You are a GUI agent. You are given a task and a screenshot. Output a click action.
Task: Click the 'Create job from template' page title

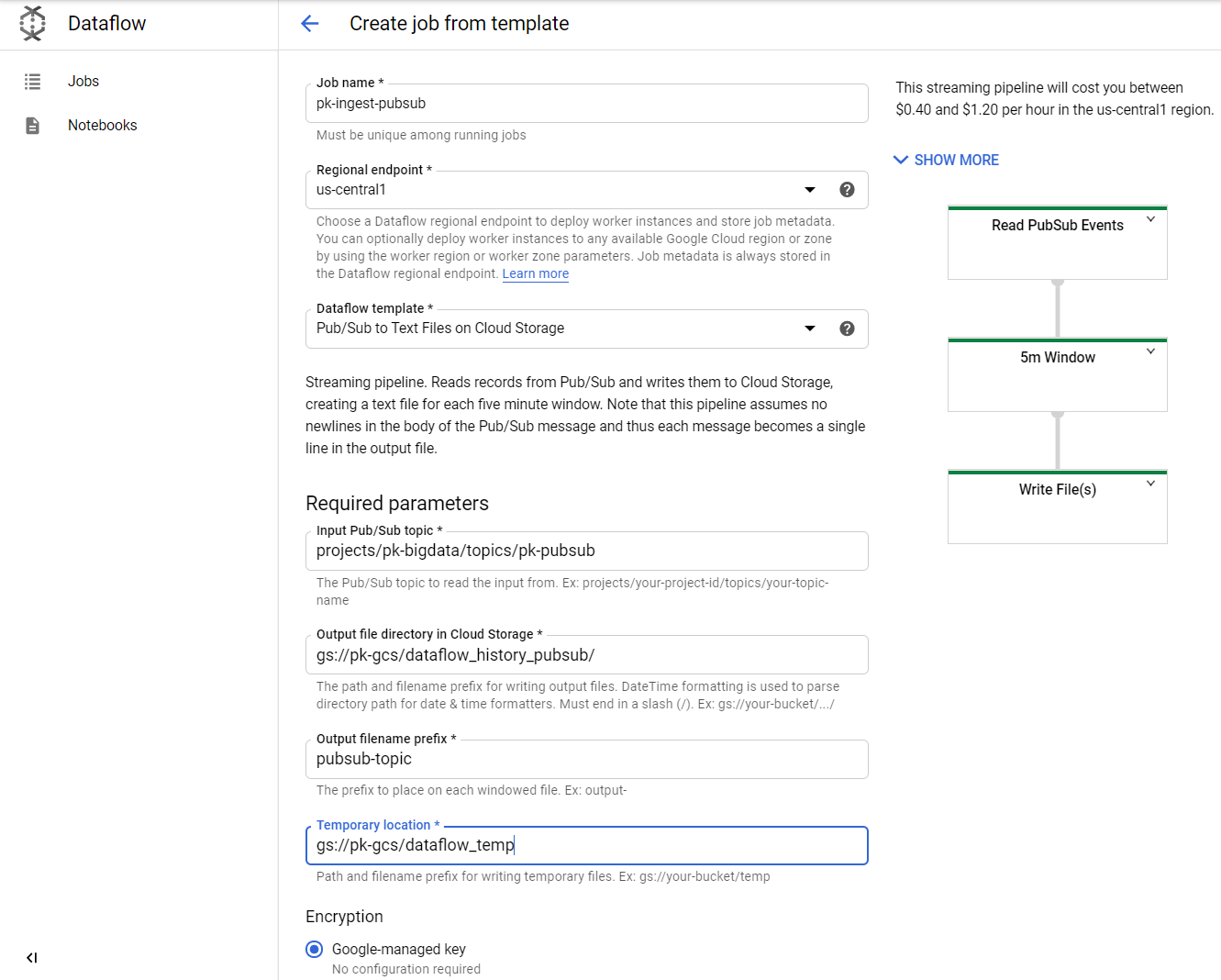click(x=460, y=24)
